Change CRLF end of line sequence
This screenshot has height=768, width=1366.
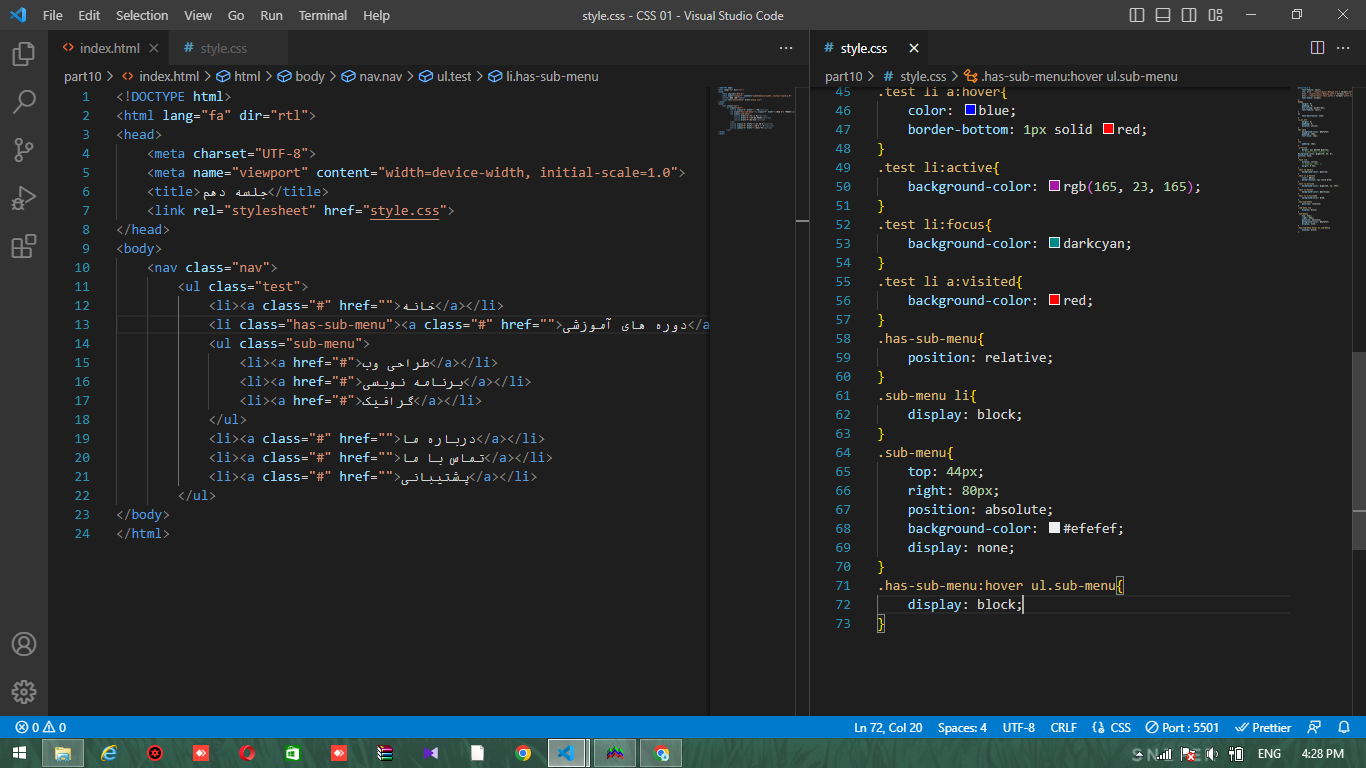(x=1063, y=728)
